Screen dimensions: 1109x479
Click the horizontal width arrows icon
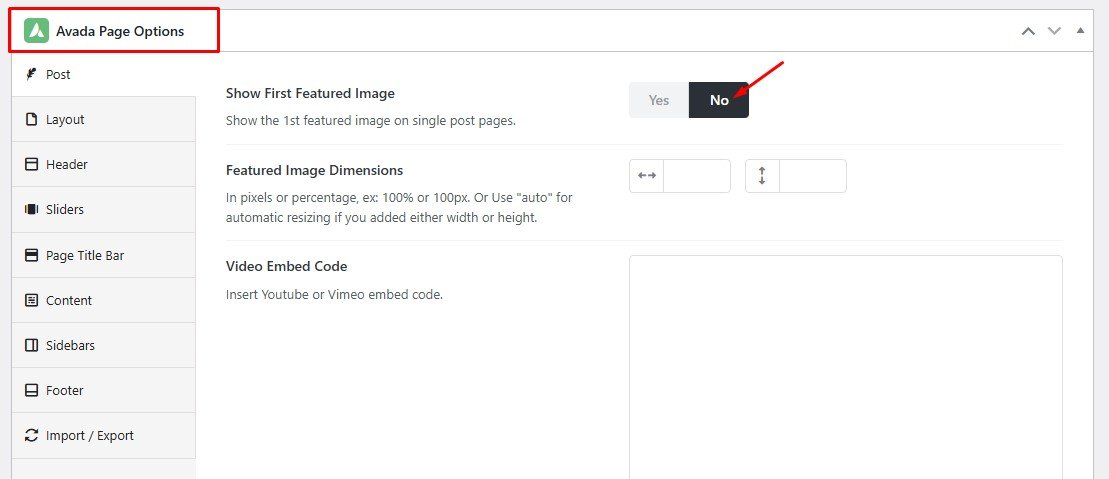(x=647, y=176)
